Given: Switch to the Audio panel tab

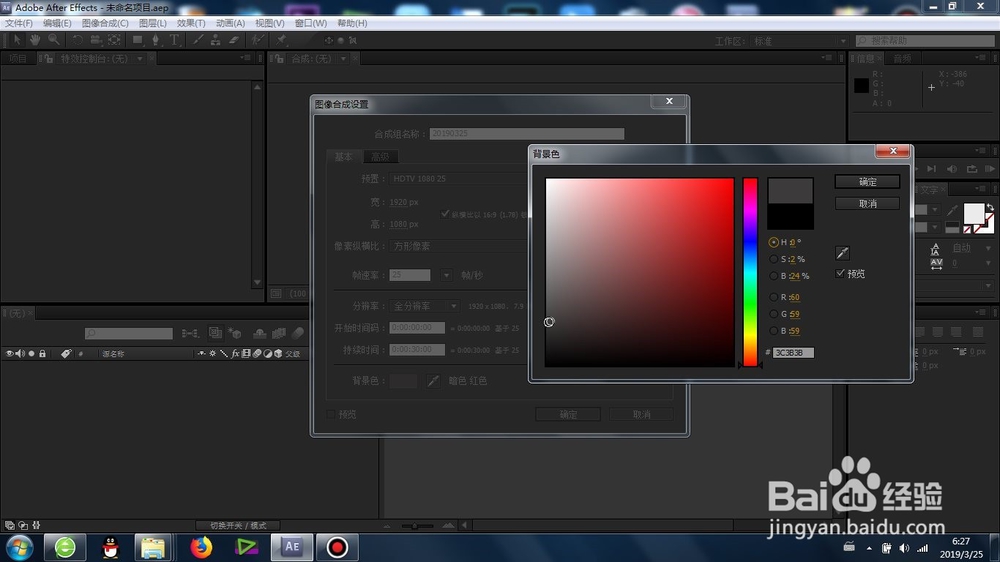Looking at the screenshot, I should pyautogui.click(x=902, y=59).
